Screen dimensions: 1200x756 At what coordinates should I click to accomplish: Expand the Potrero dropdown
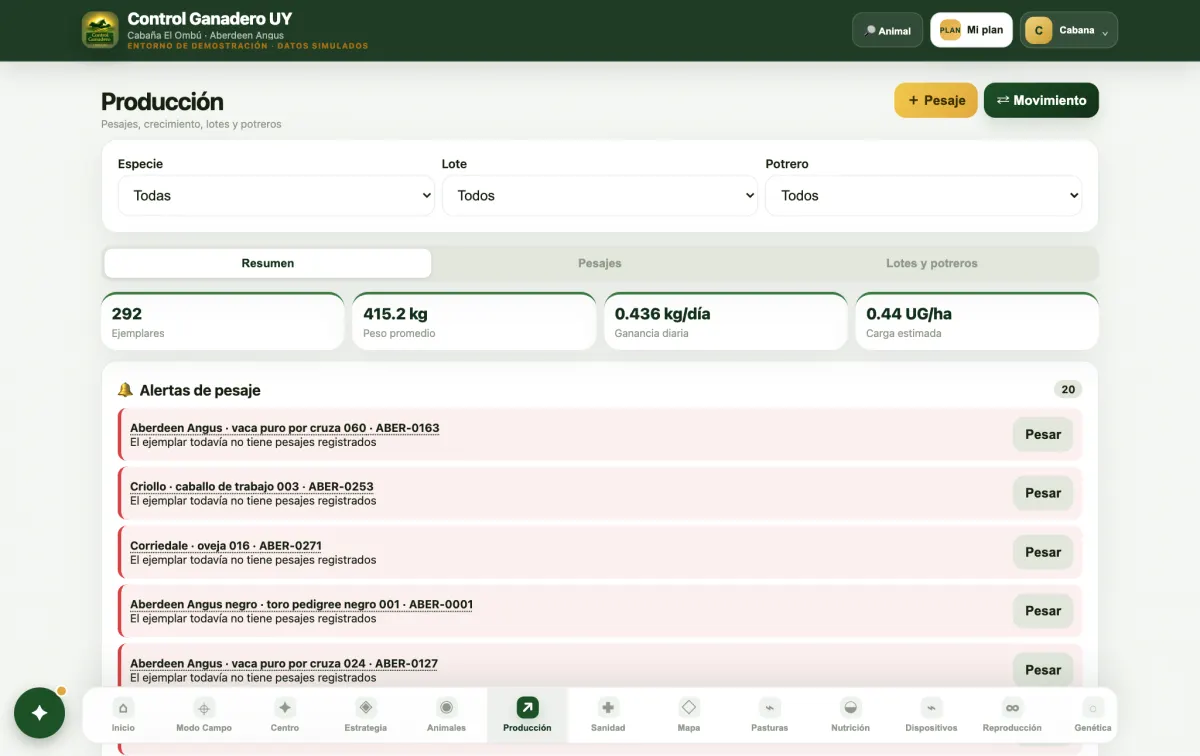coord(923,196)
